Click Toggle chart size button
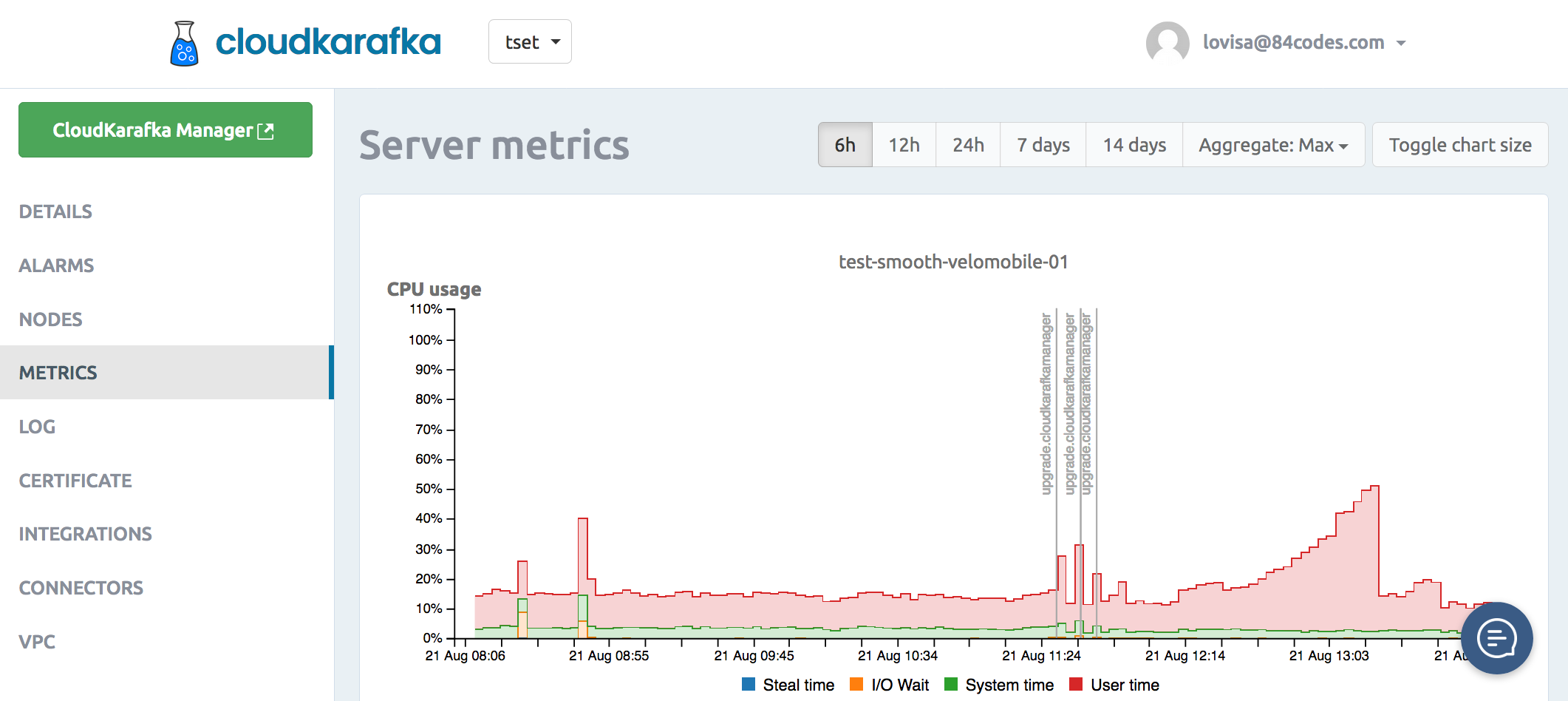1568x701 pixels. point(1460,145)
